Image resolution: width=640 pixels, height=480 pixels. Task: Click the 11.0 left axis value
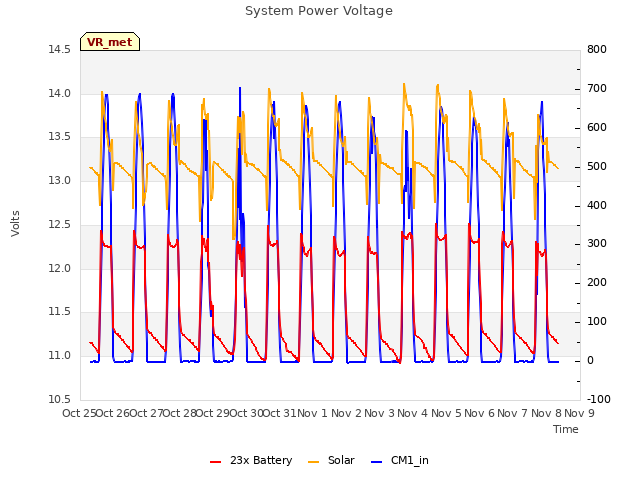click(59, 356)
